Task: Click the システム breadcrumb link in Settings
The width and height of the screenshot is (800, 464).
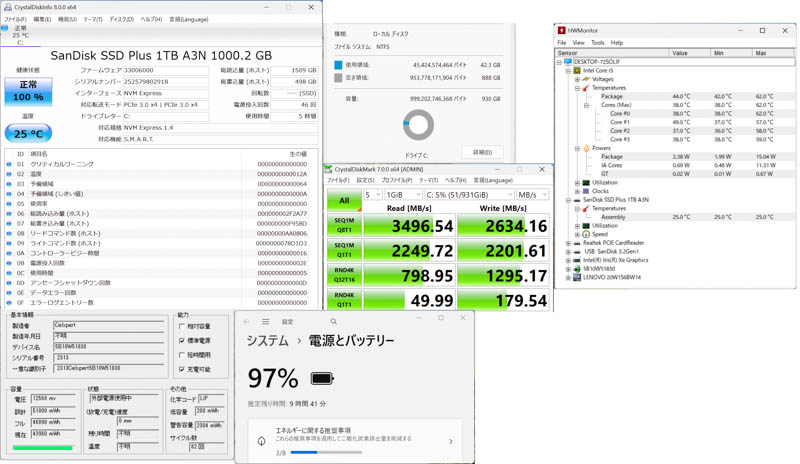Action: coord(267,340)
